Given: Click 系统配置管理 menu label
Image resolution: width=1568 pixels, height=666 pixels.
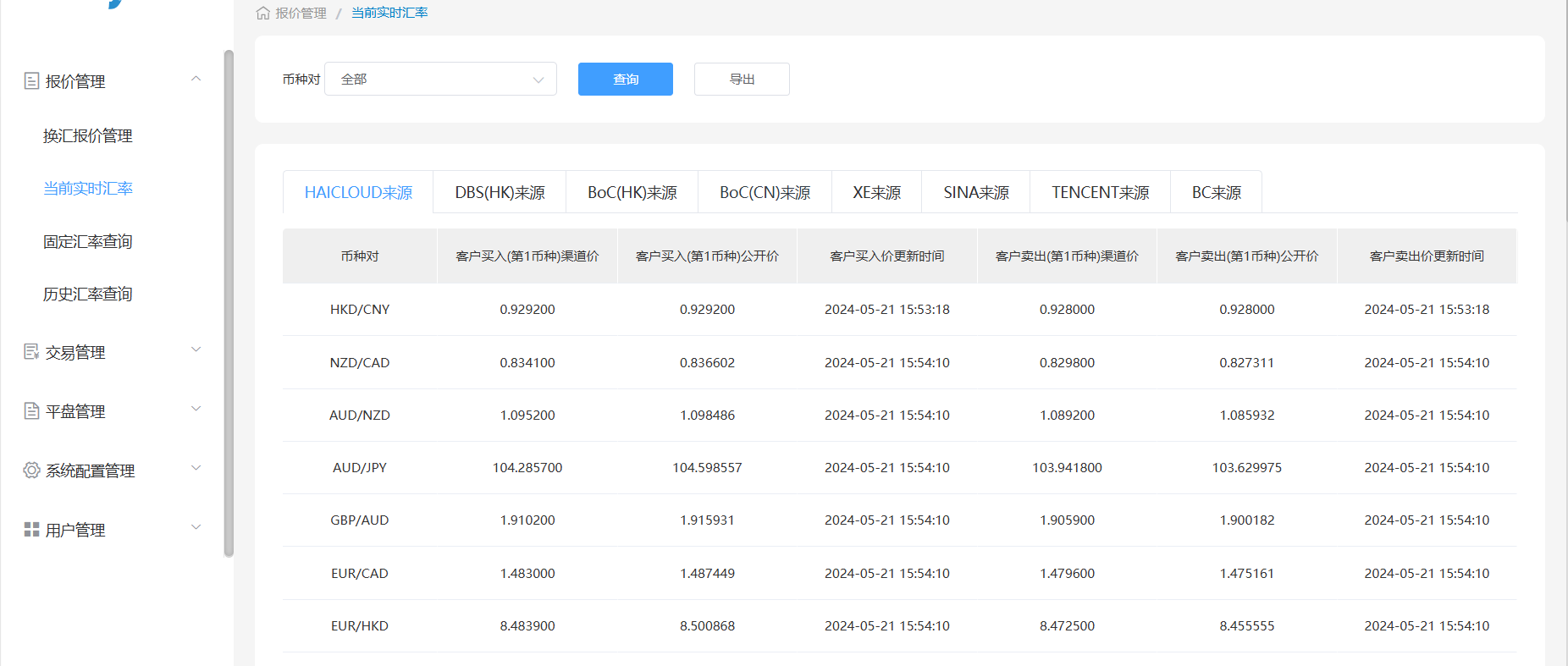Looking at the screenshot, I should 91,471.
